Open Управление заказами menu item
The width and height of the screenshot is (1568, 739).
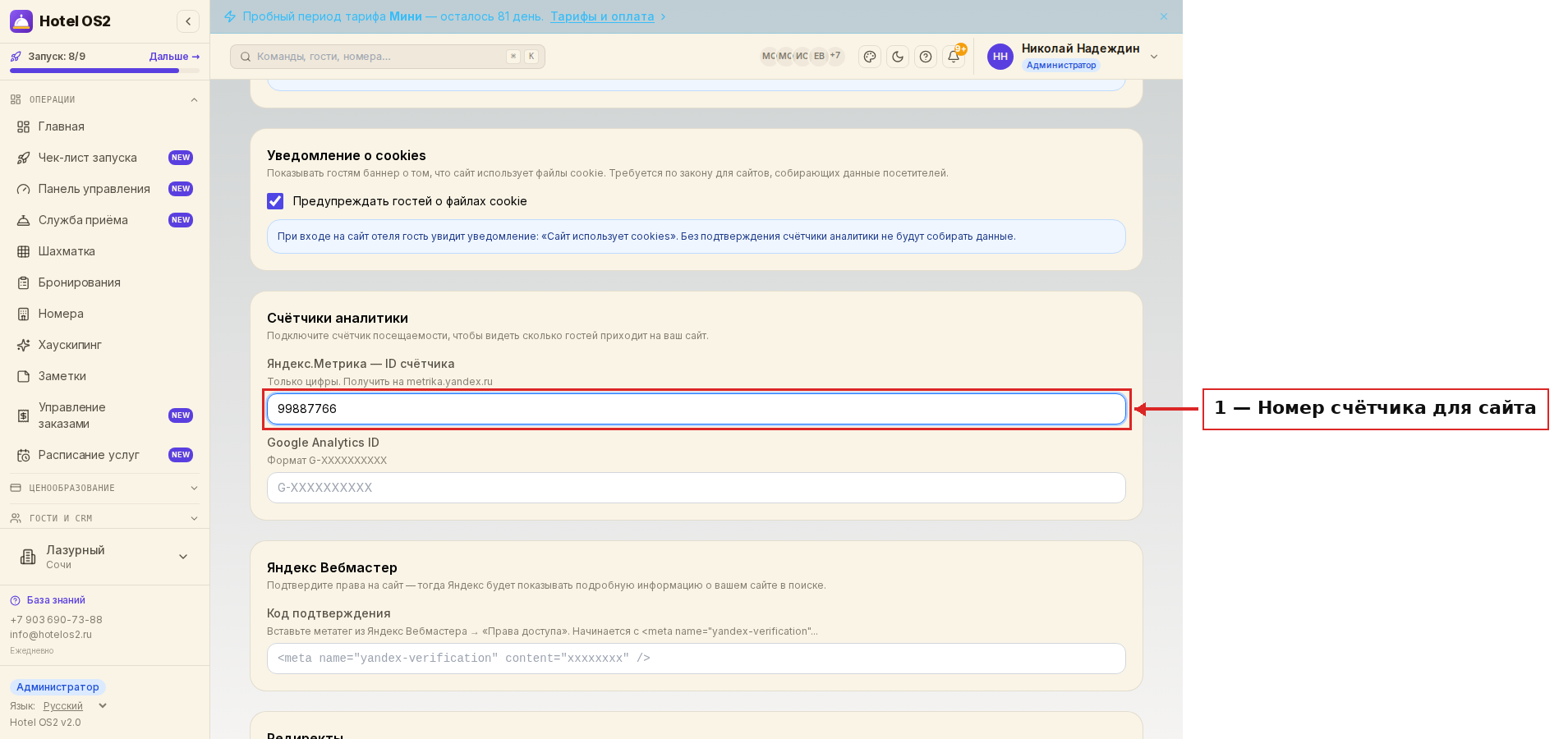104,415
